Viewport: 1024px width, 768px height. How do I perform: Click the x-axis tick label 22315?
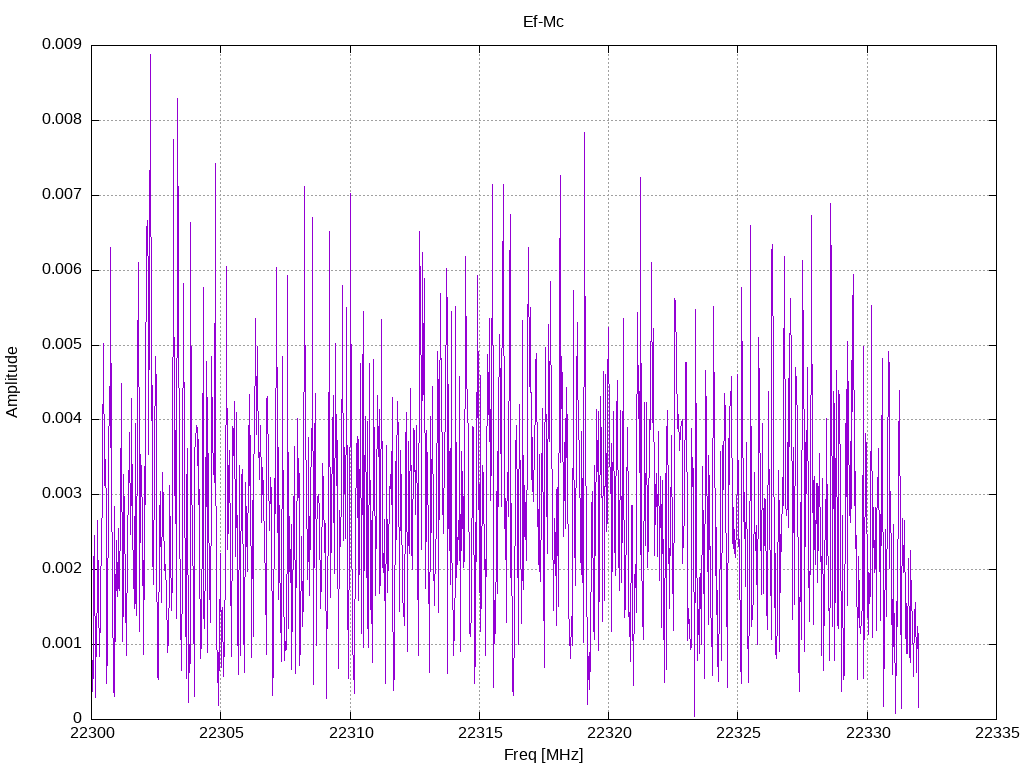479,733
